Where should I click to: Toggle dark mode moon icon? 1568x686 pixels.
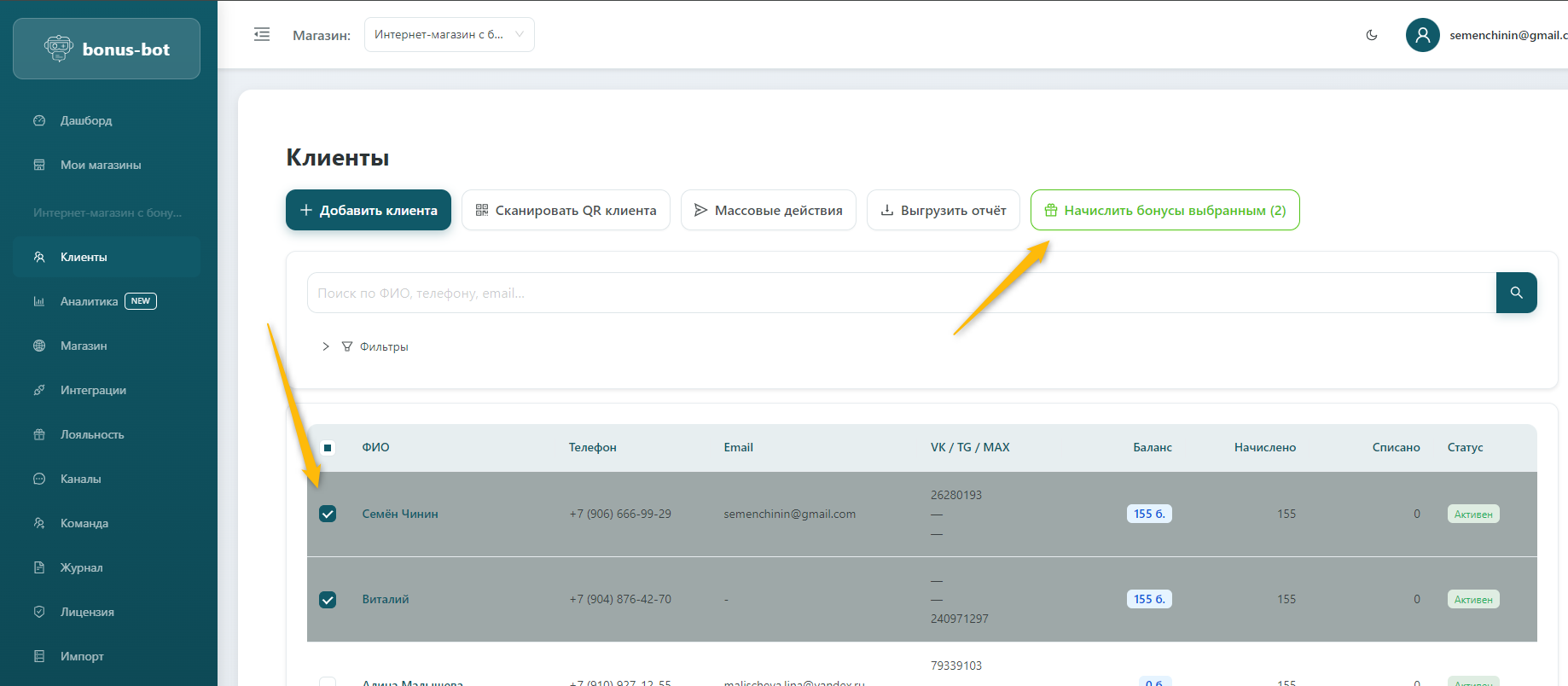1372,35
